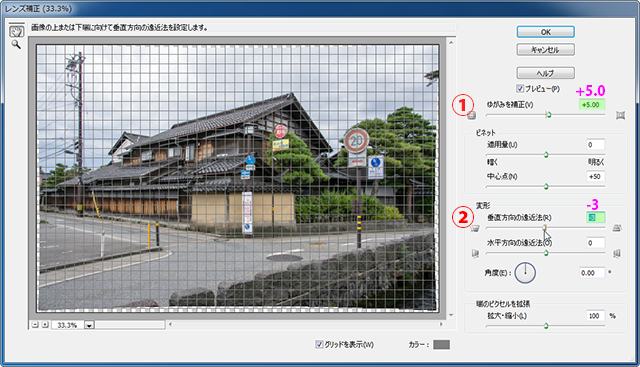The image size is (640, 367).
Task: Open help with the ヘルプ button
Action: tap(546, 73)
